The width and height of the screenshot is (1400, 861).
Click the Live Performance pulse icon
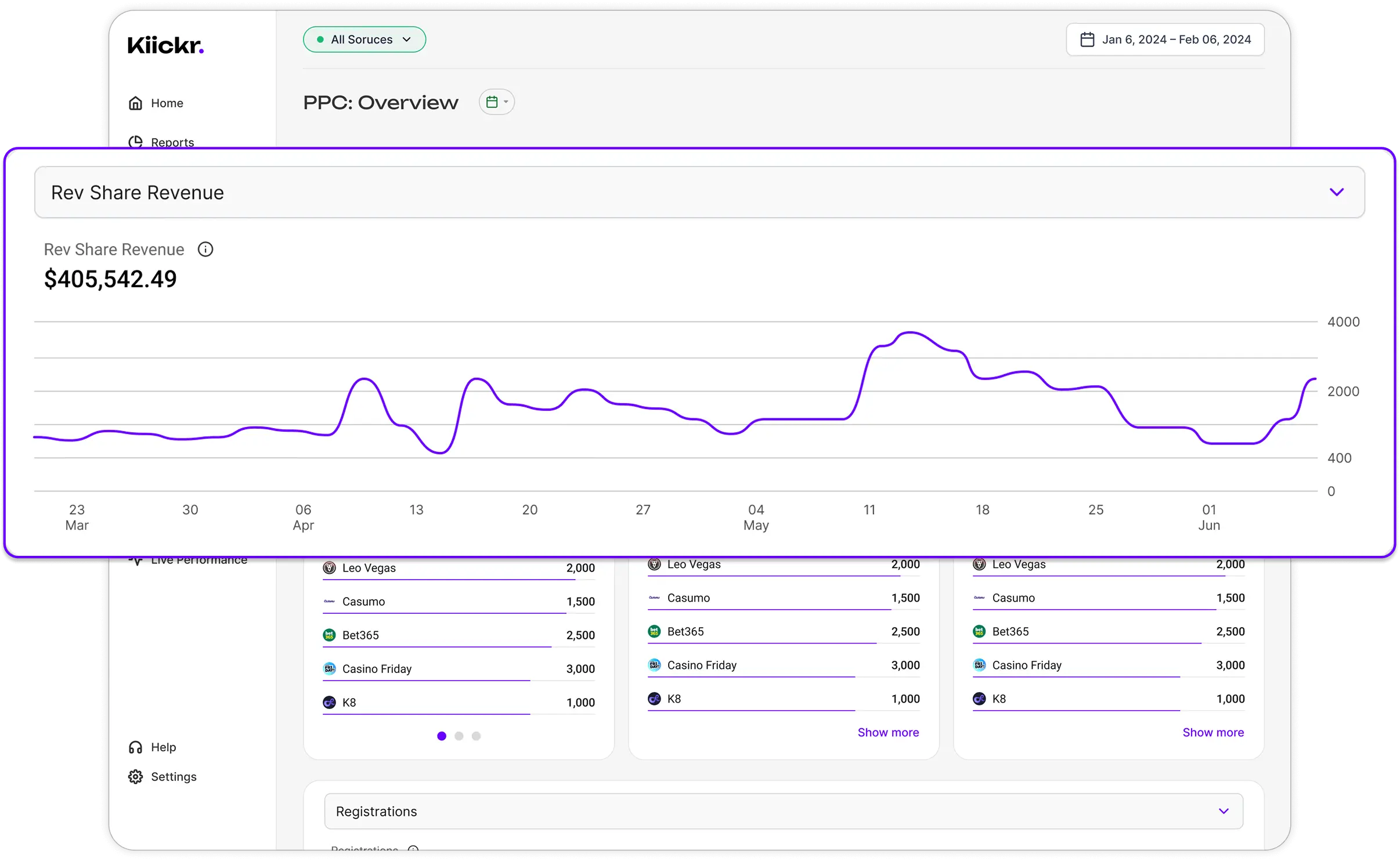coord(136,559)
